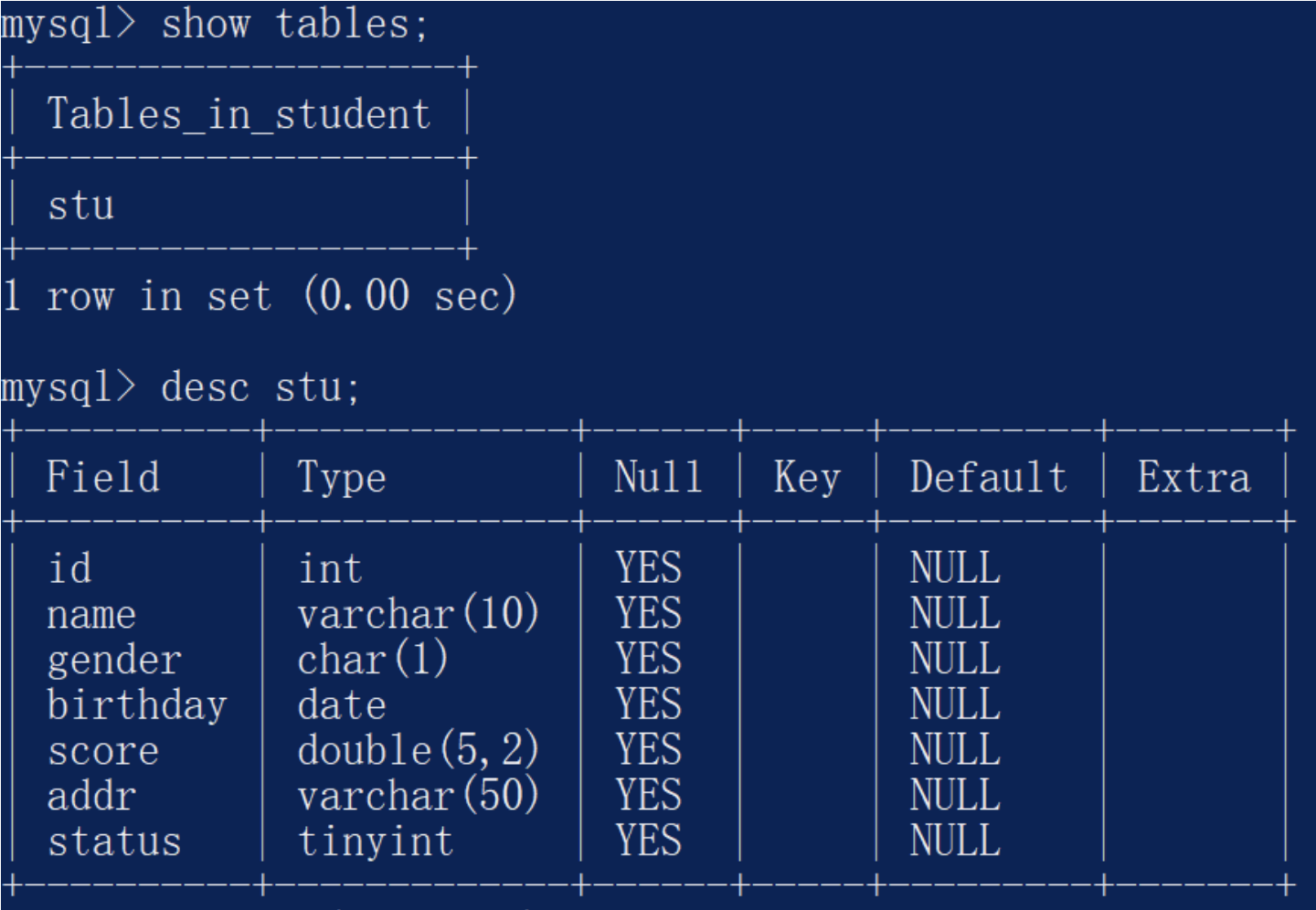Click the varchar(50) type value
The image size is (1316, 910).
click(x=418, y=796)
